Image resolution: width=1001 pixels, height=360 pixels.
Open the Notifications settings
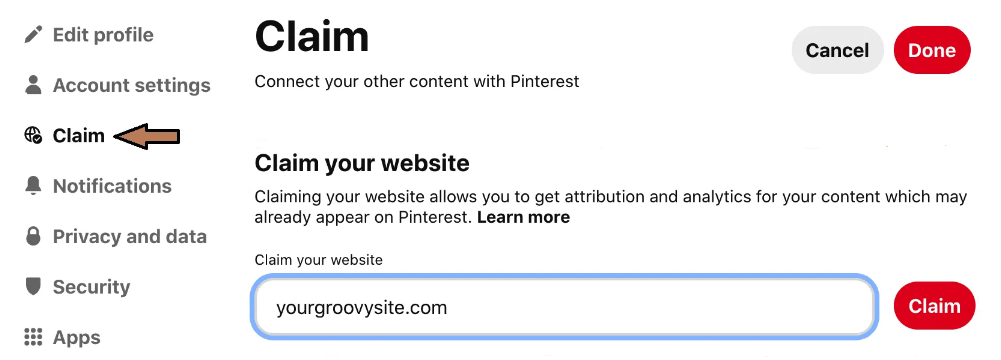pos(112,186)
